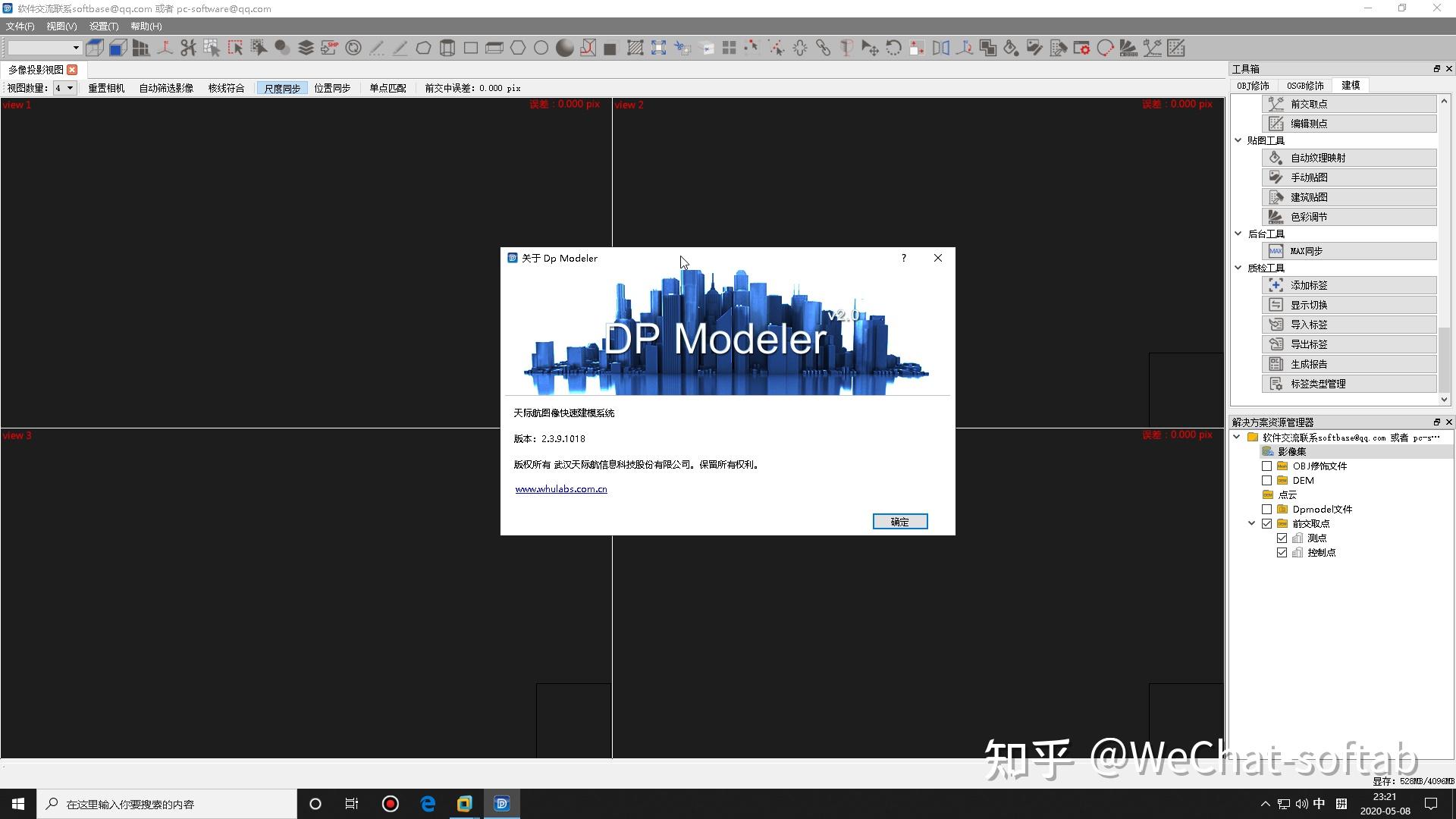Screen dimensions: 1456x819
Task: Select the red dashed rectangle selection tool
Action: (235, 48)
